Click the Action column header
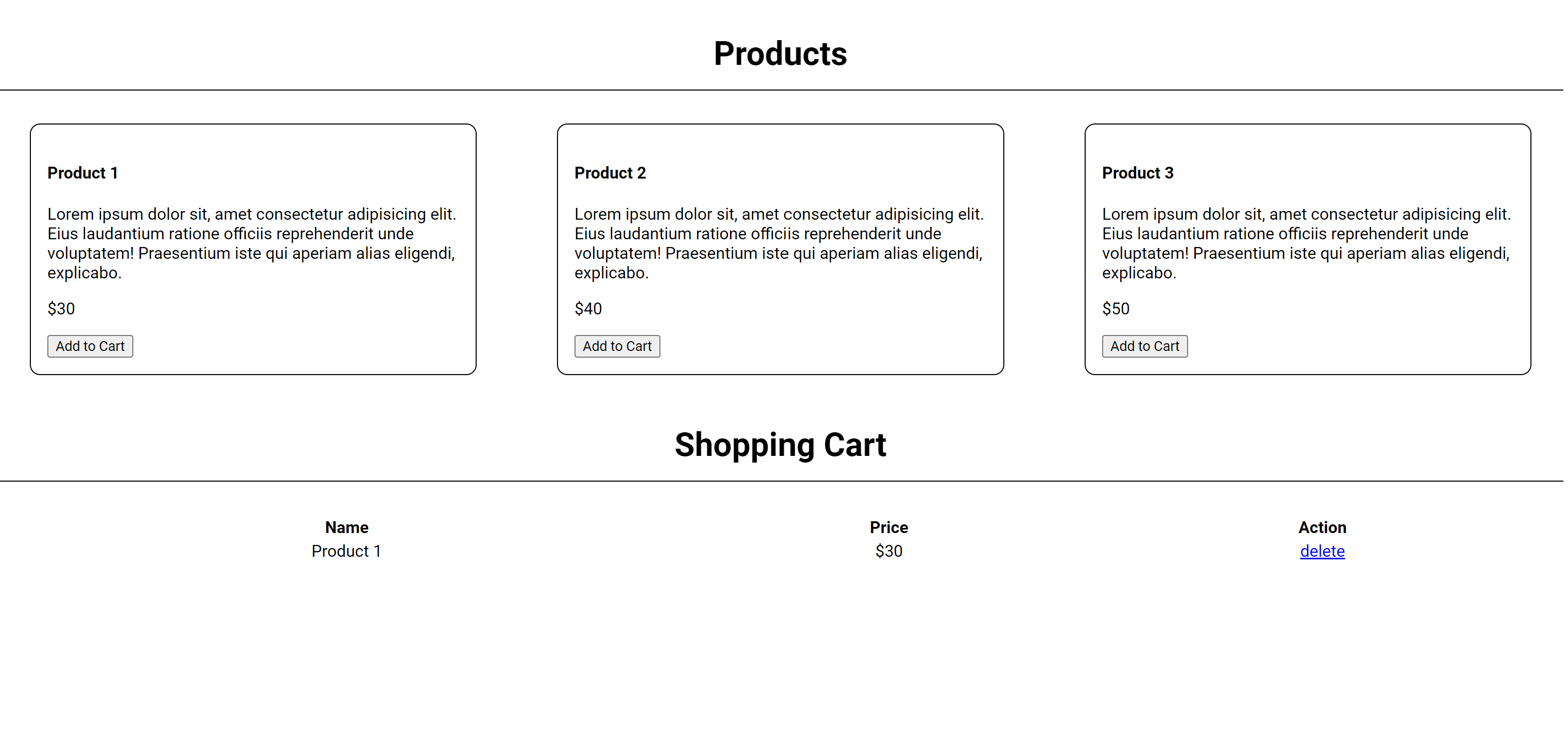1568x742 pixels. 1322,527
